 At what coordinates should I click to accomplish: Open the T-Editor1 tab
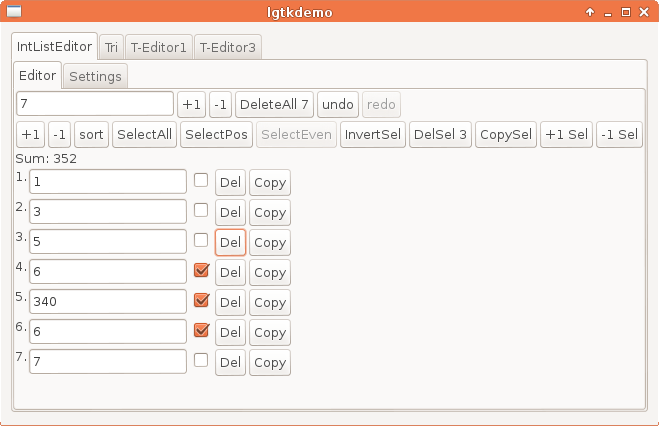tap(158, 47)
